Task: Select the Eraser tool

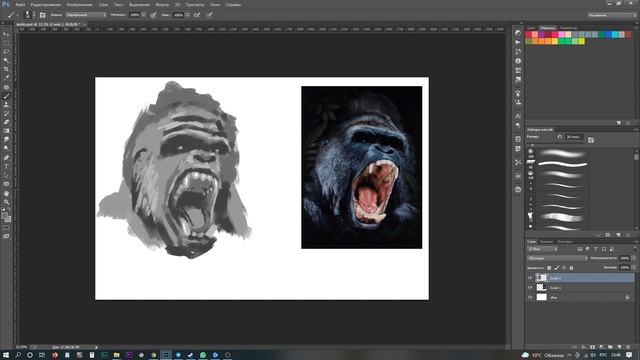Action: point(6,122)
